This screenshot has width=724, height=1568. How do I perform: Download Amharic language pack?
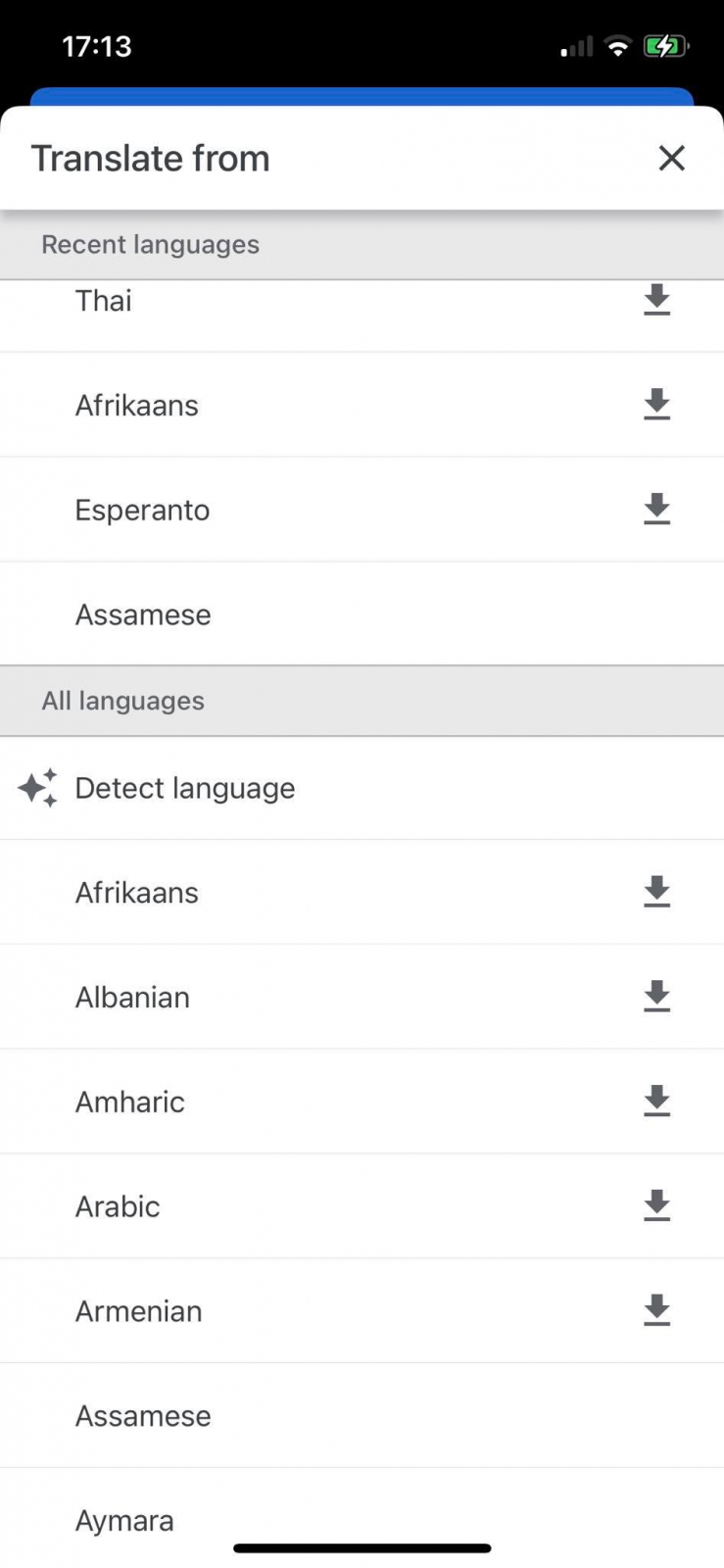656,1101
